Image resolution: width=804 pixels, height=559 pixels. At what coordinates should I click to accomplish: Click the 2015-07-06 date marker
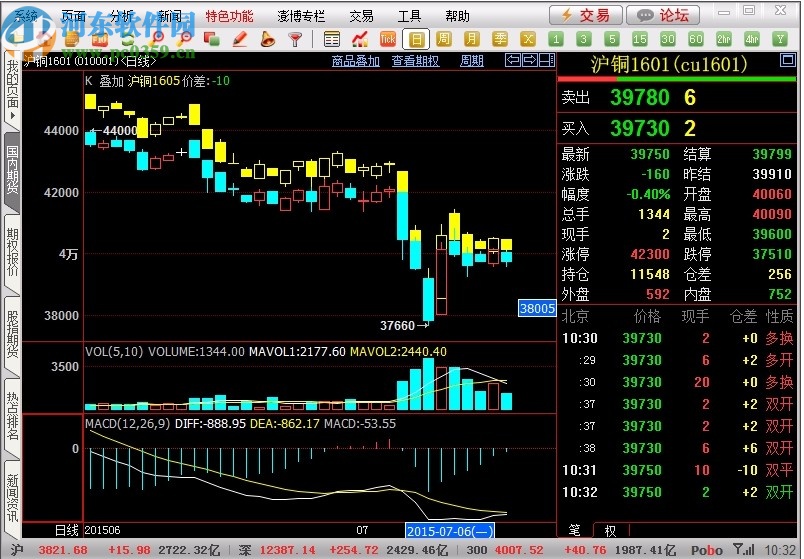tap(450, 531)
